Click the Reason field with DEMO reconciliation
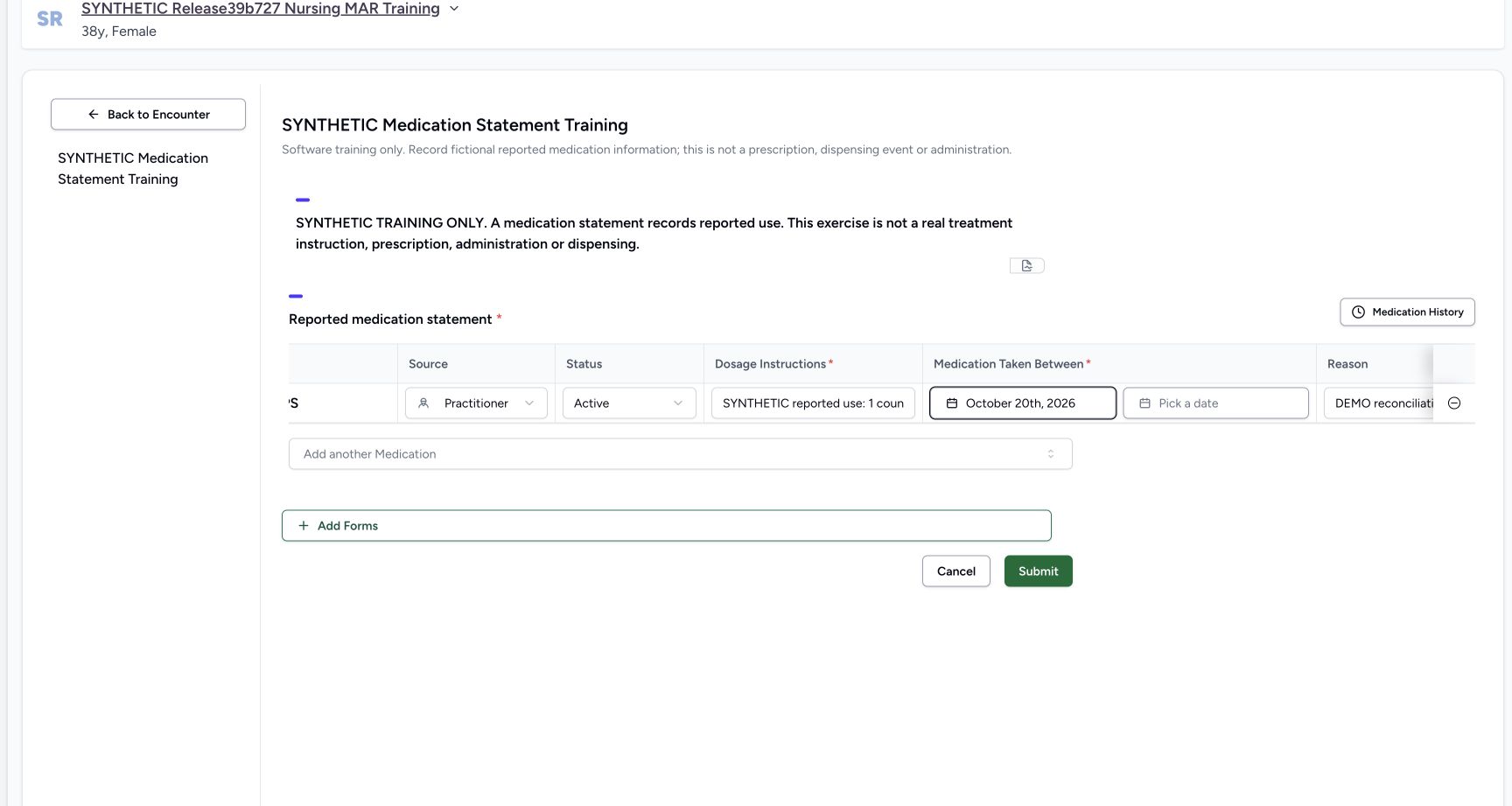 [1379, 403]
